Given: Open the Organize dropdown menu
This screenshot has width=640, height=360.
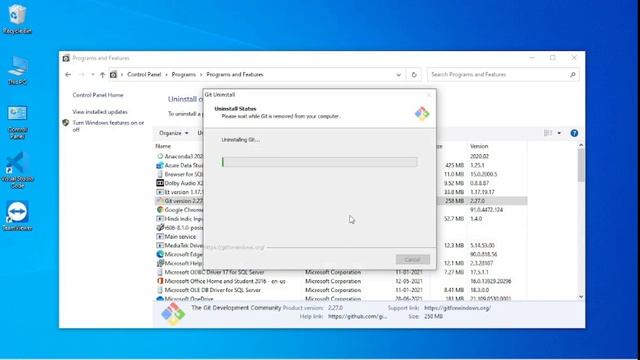Looking at the screenshot, I should click(x=173, y=133).
